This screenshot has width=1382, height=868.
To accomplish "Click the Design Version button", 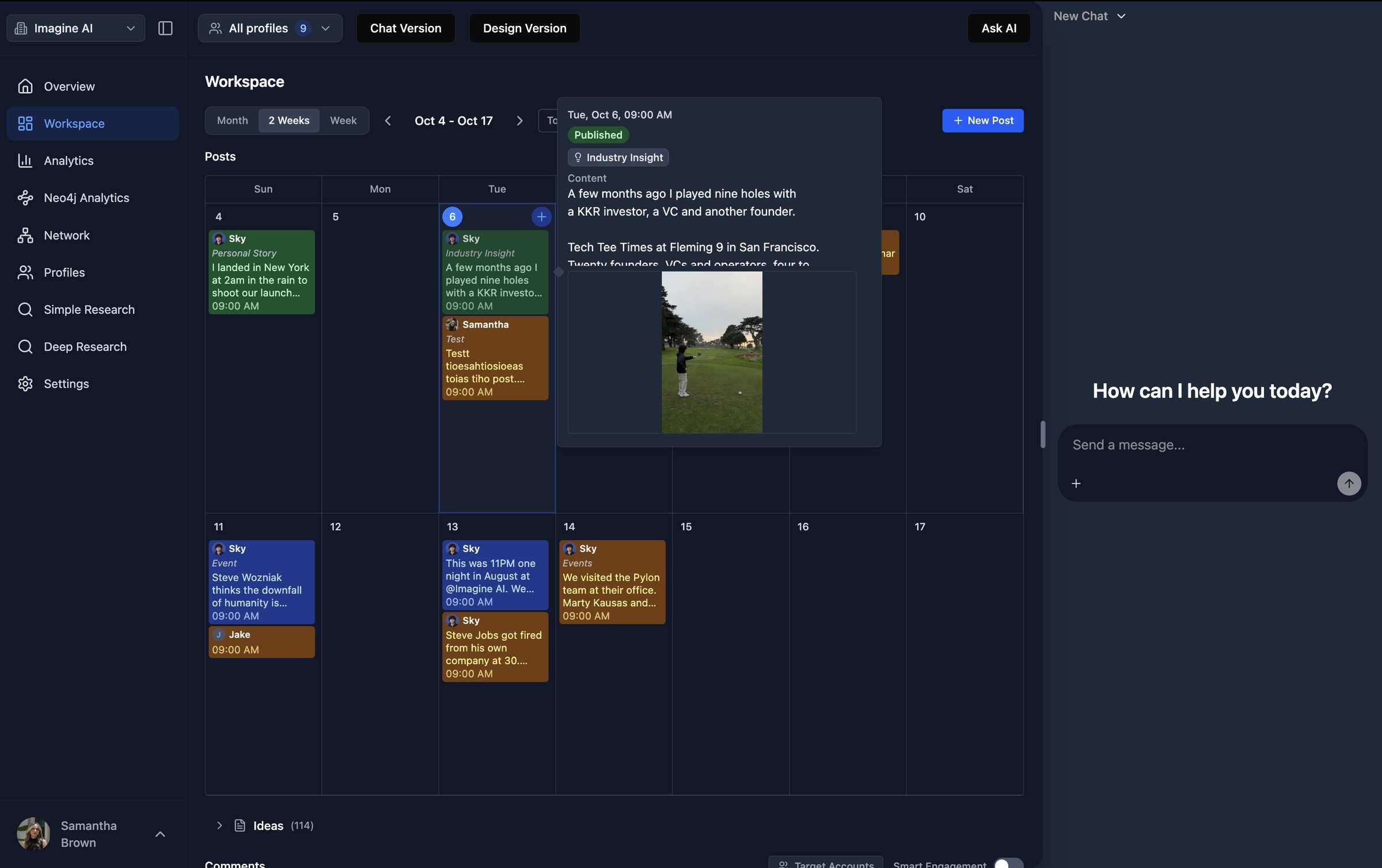I will 525,28.
